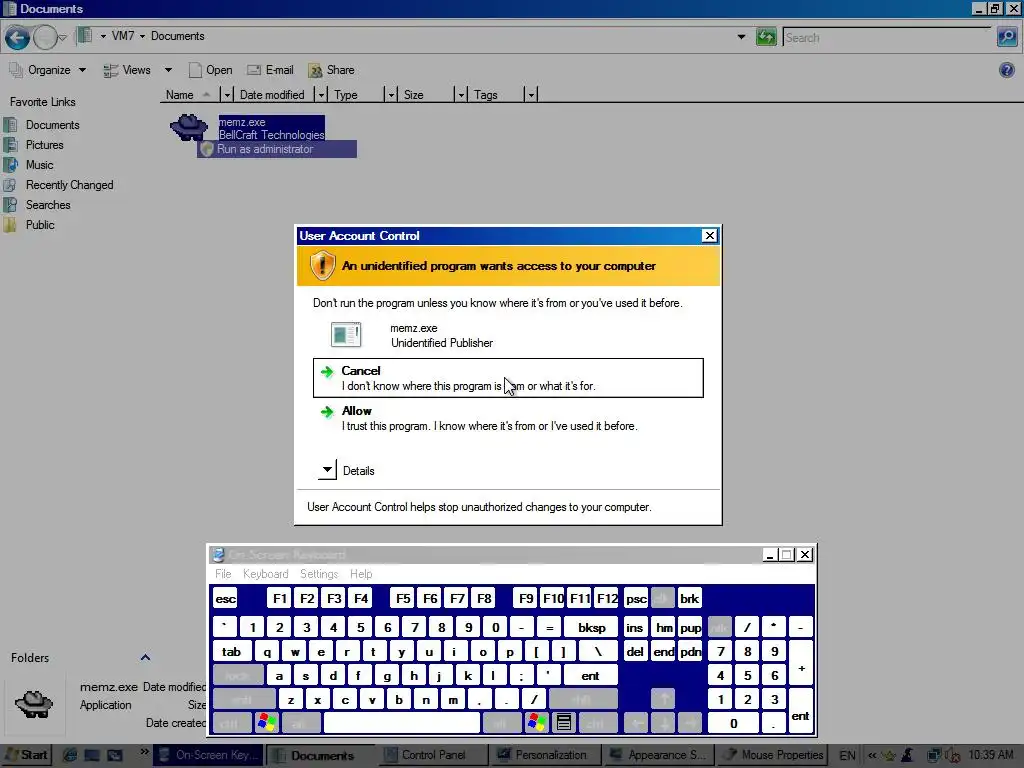Open Settings menu of On-Screen Keyboard
This screenshot has width=1024, height=768.
tap(319, 574)
